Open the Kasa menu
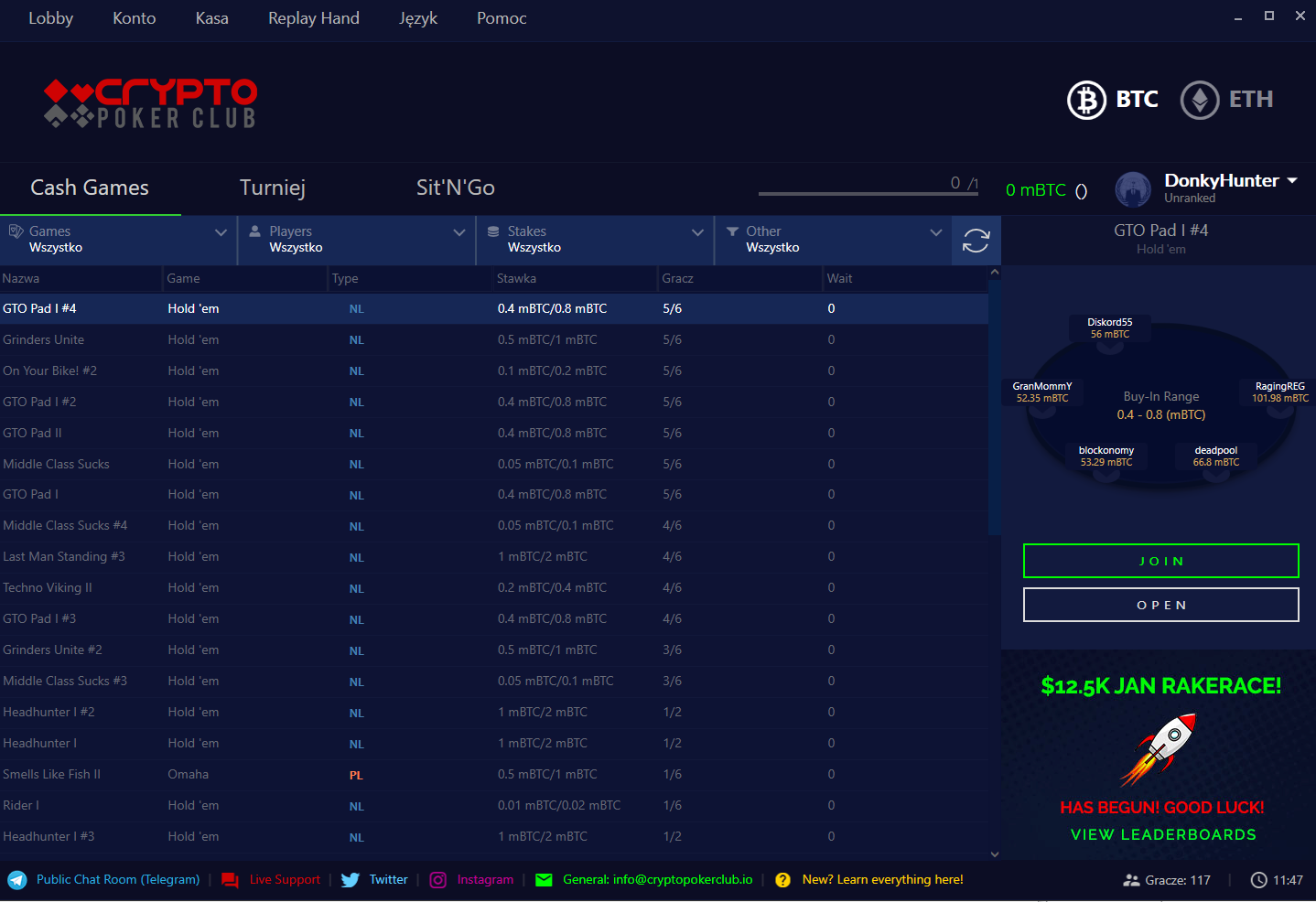The image size is (1316, 902). click(211, 18)
